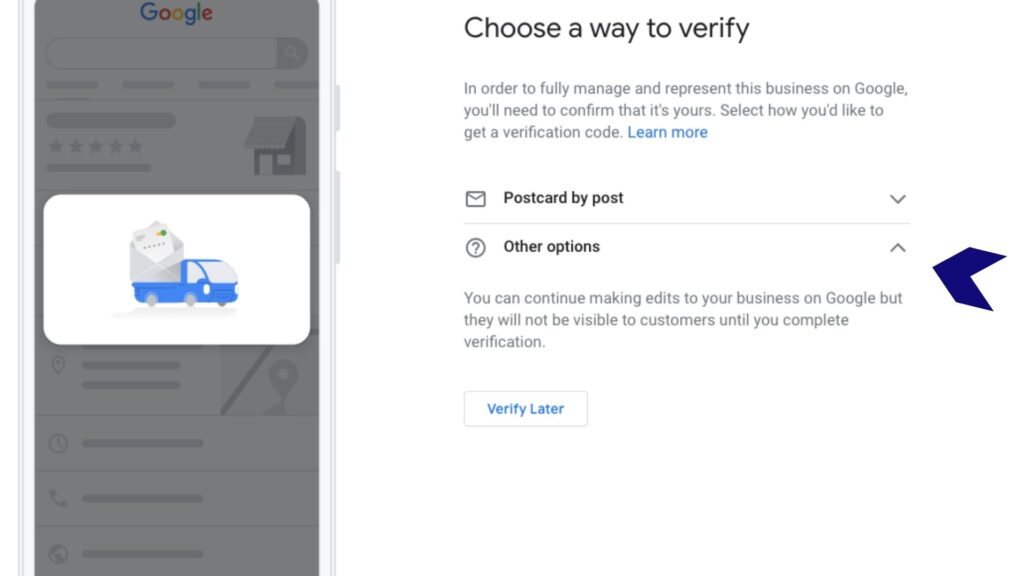Click the question mark icon beside Other options
This screenshot has width=1024, height=576.
tap(475, 248)
